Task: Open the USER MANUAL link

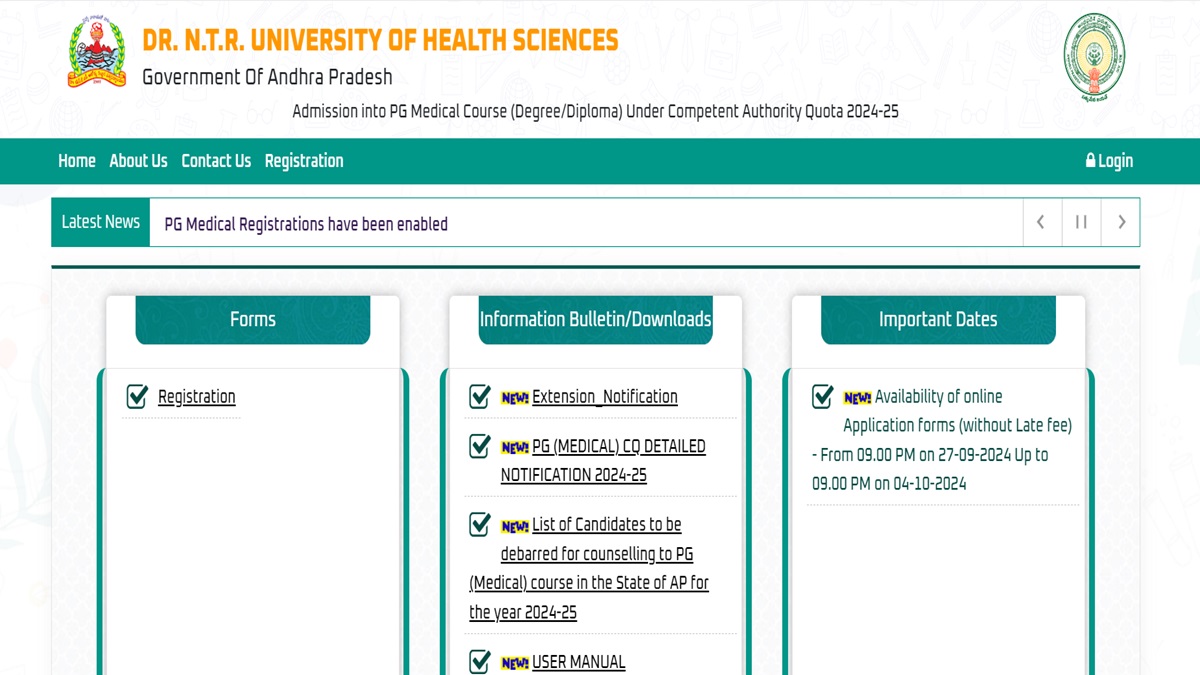Action: (x=579, y=662)
